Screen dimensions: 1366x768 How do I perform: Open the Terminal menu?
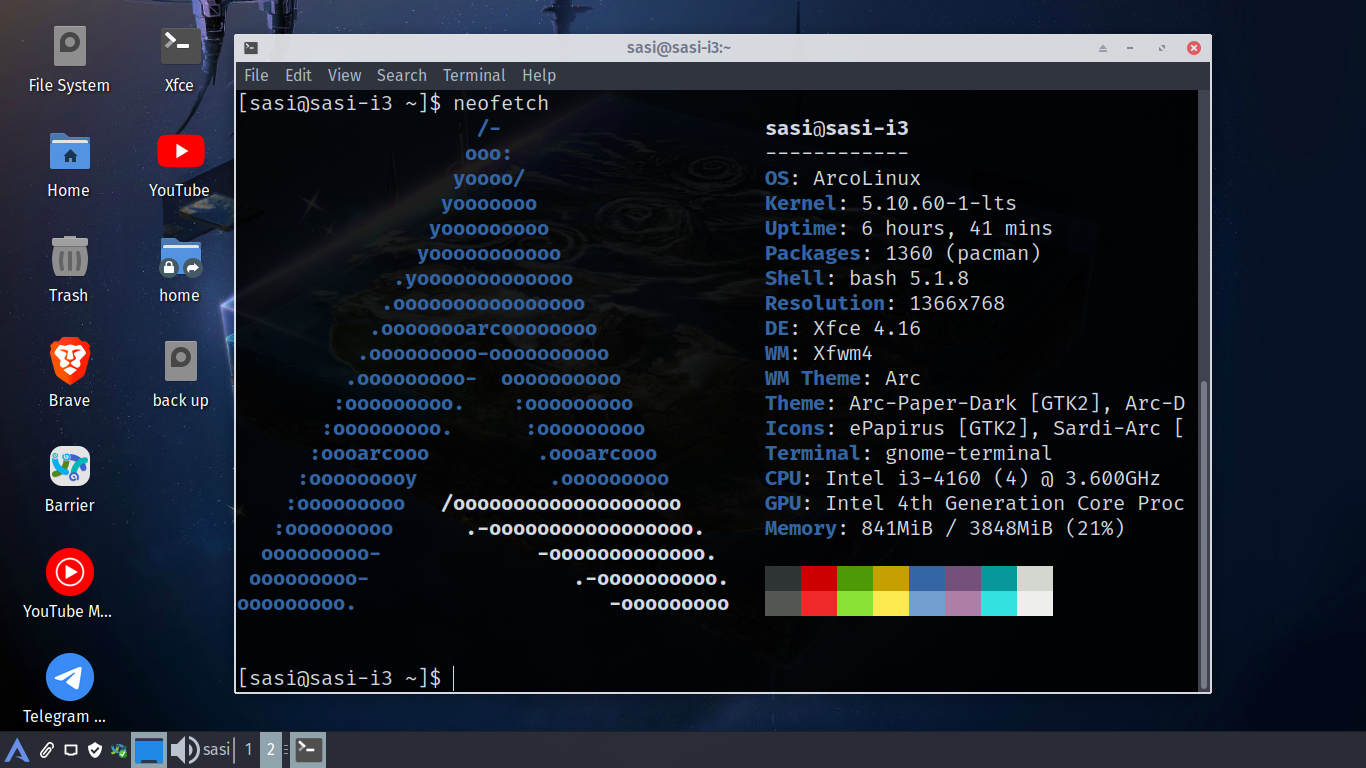(474, 75)
